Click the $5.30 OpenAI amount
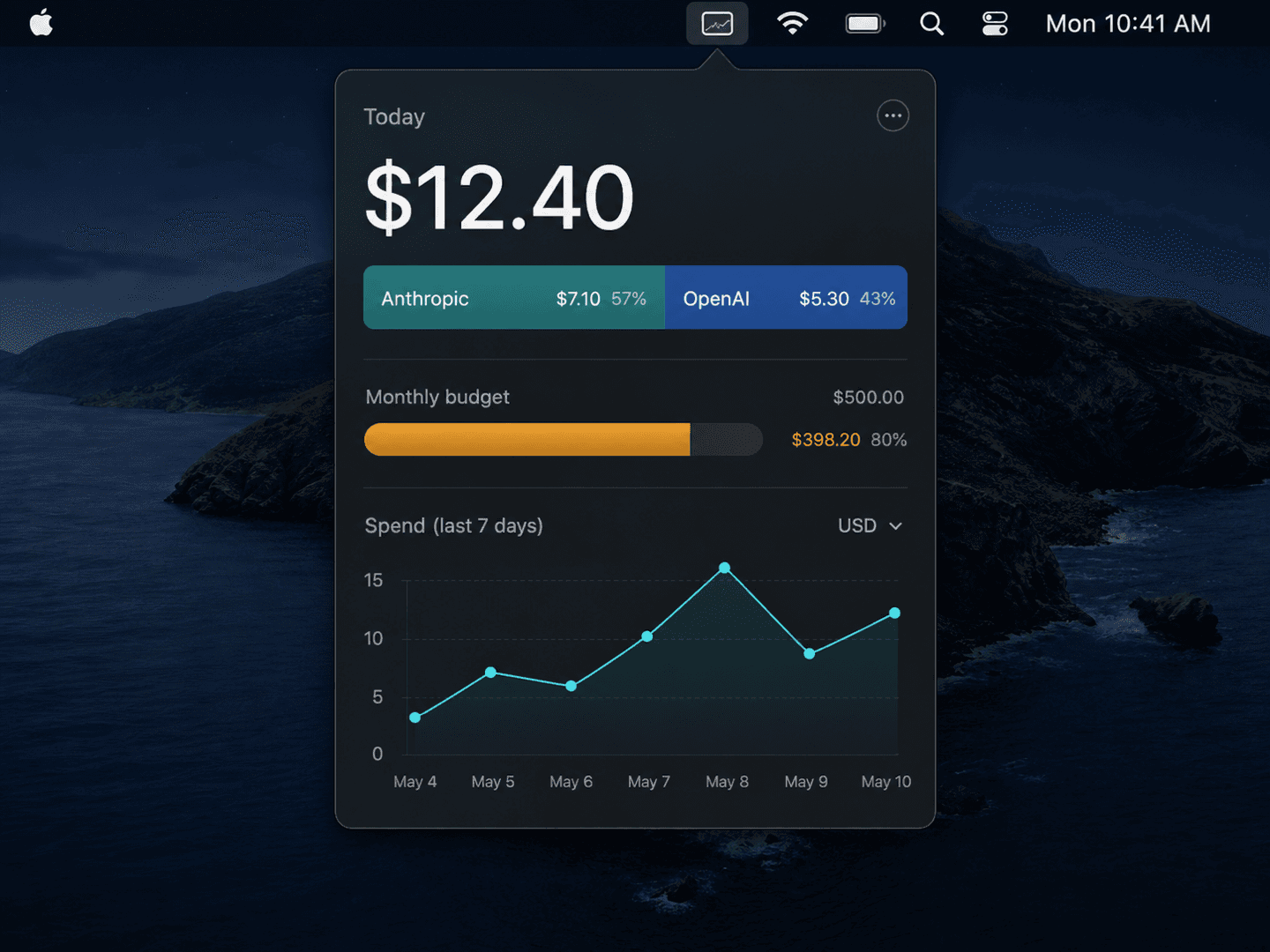Viewport: 1270px width, 952px height. point(824,299)
